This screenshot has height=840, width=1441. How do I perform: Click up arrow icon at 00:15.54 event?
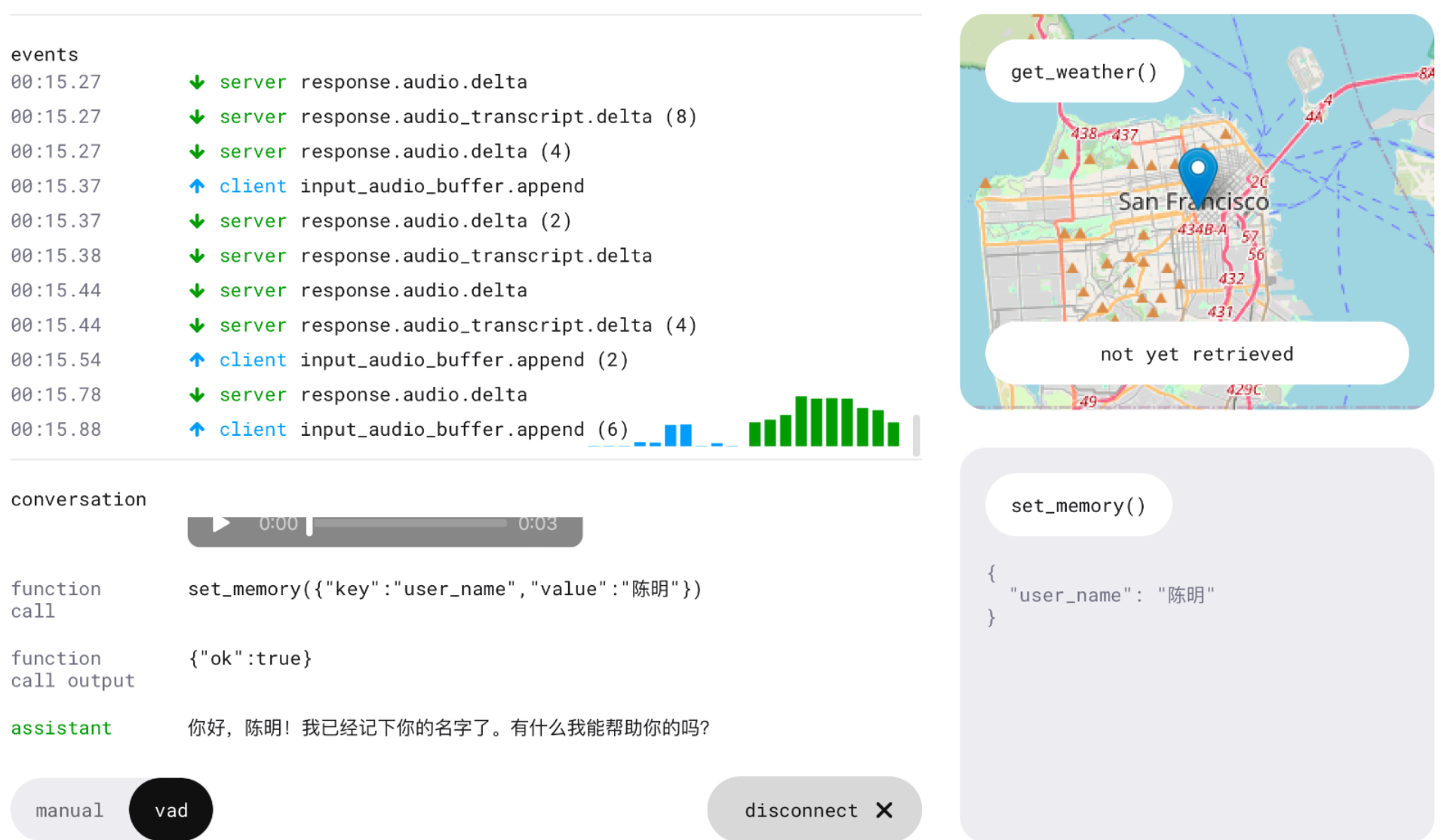(197, 360)
